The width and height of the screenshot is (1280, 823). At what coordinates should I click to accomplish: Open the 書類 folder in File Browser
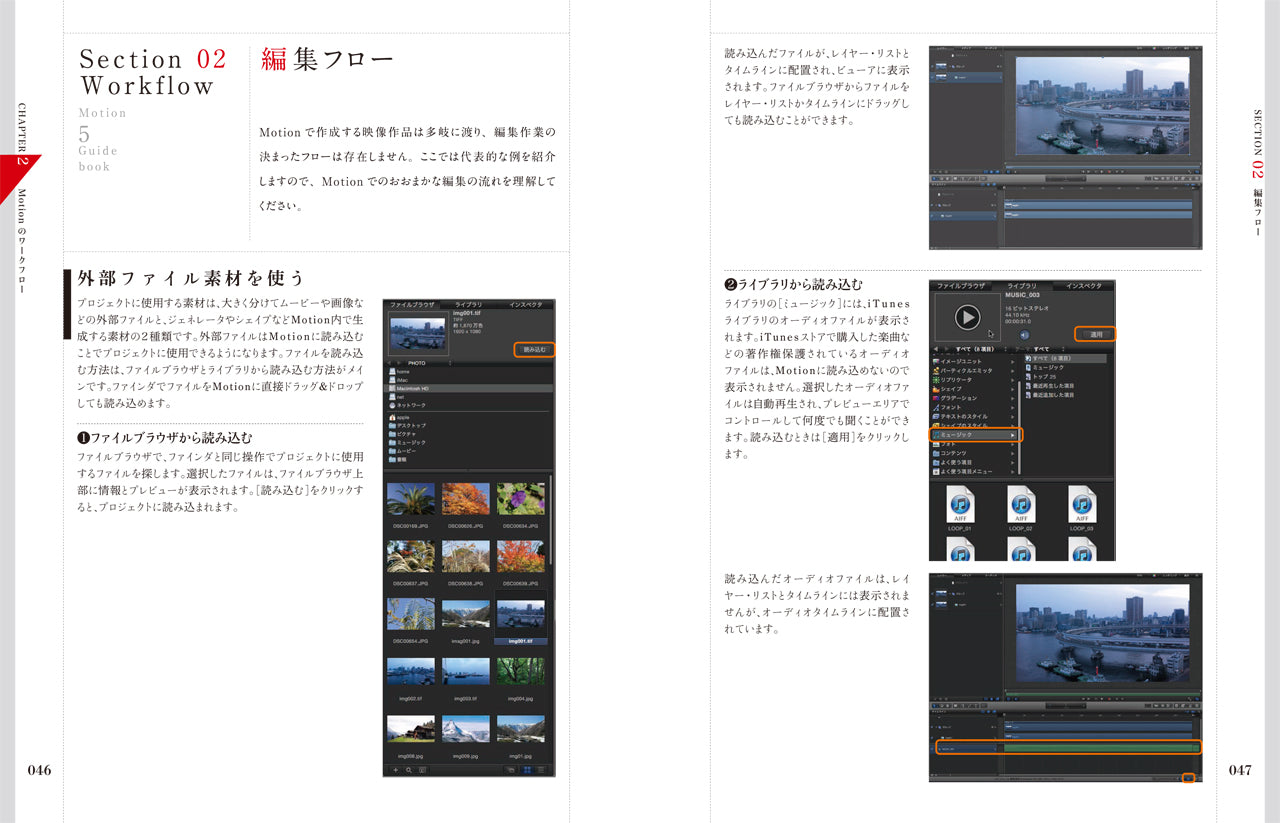tap(468, 459)
